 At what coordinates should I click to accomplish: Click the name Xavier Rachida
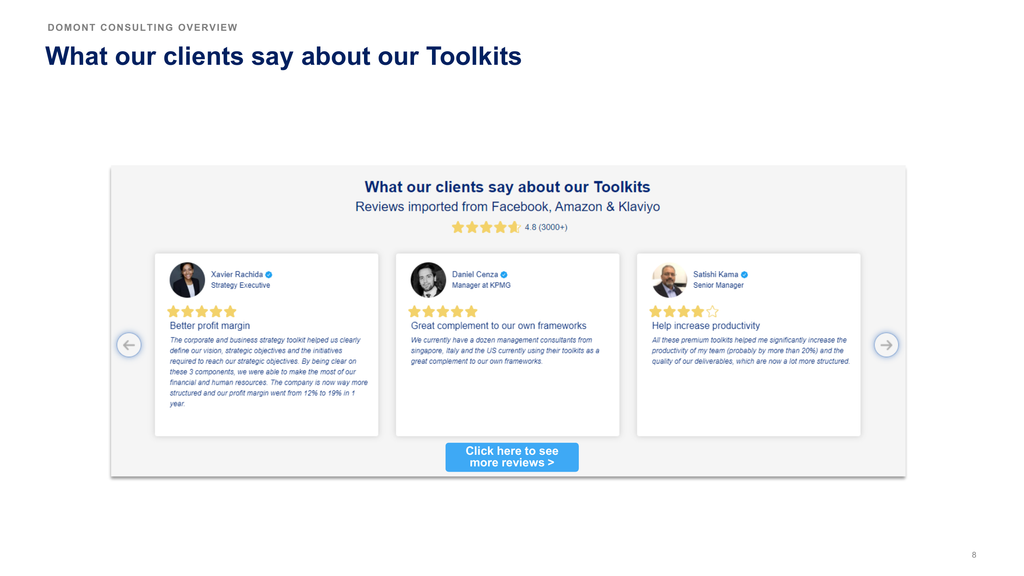236,275
